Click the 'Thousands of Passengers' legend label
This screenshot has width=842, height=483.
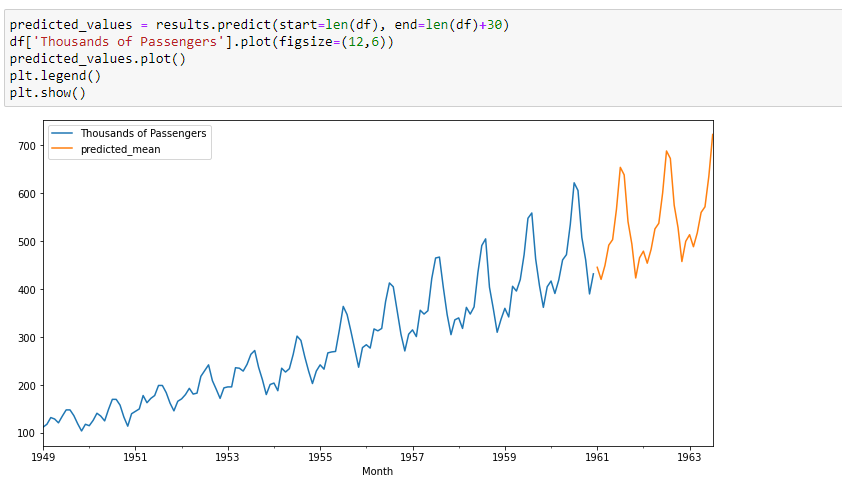pyautogui.click(x=143, y=133)
